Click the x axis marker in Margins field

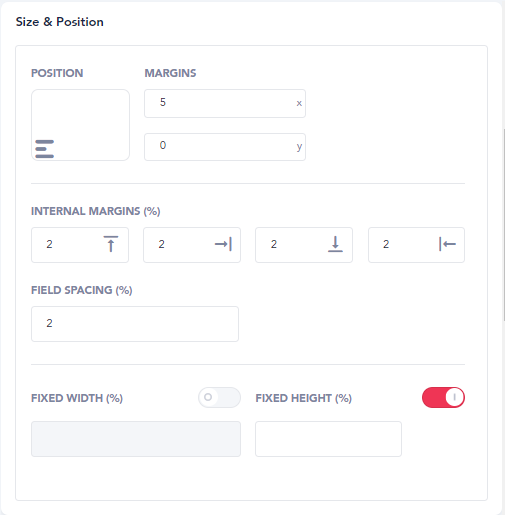299,103
